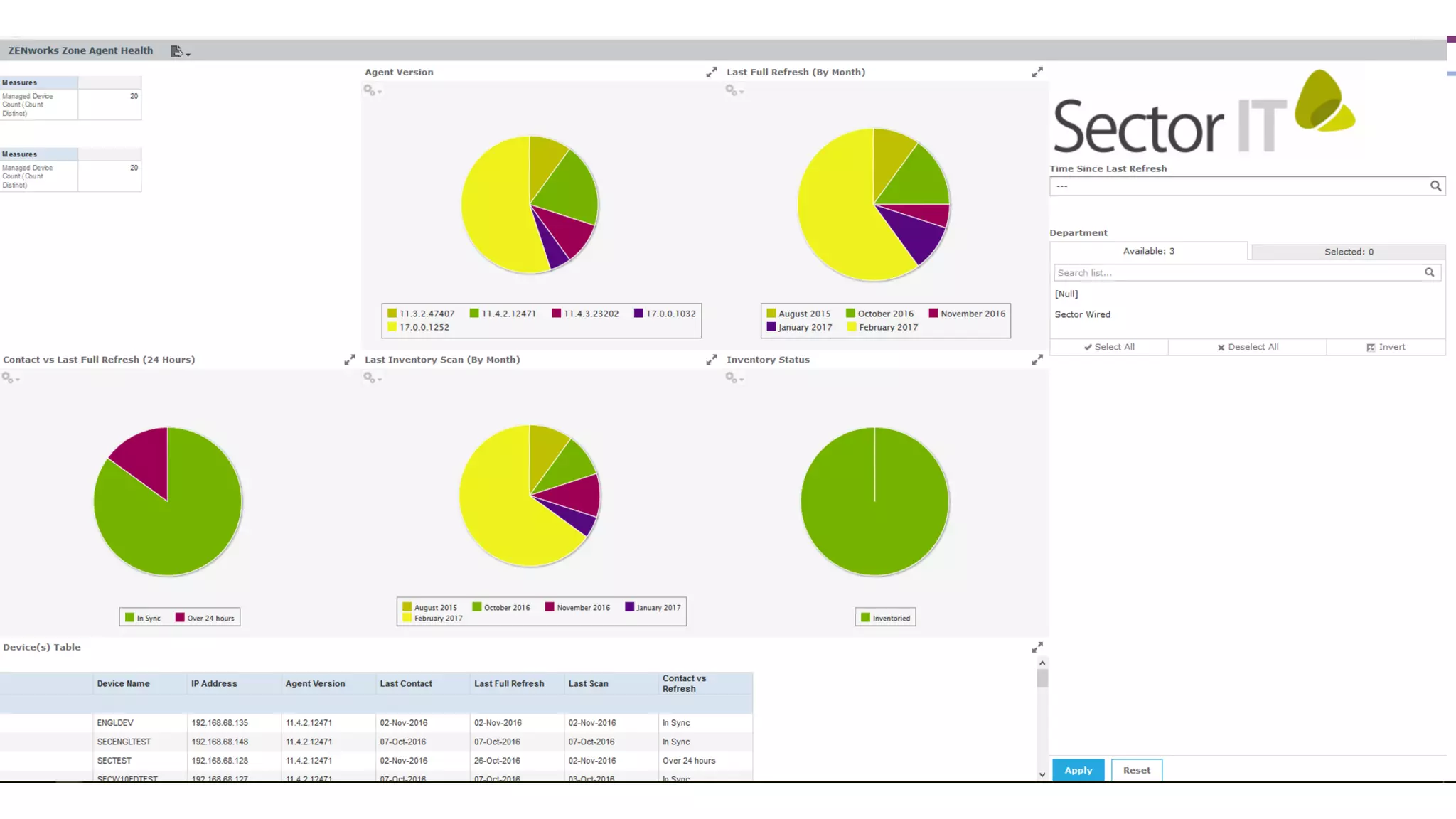Switch to the Selected: 0 tab
This screenshot has height=819, width=1456.
(x=1348, y=252)
